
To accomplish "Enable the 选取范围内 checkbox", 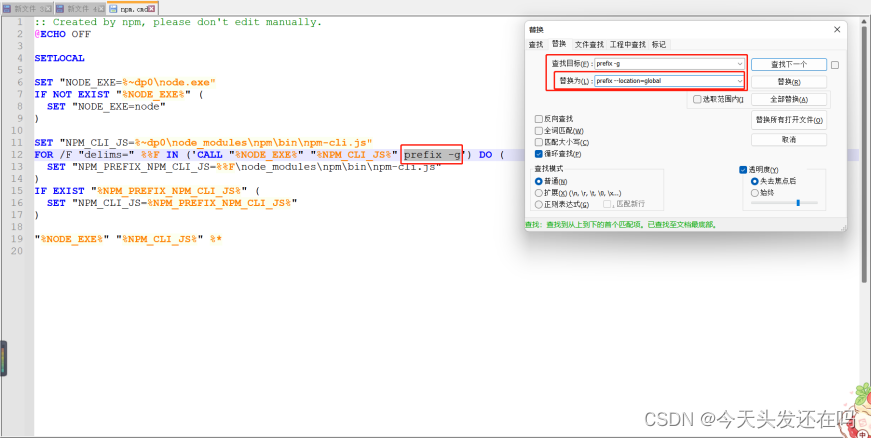I will pyautogui.click(x=697, y=99).
